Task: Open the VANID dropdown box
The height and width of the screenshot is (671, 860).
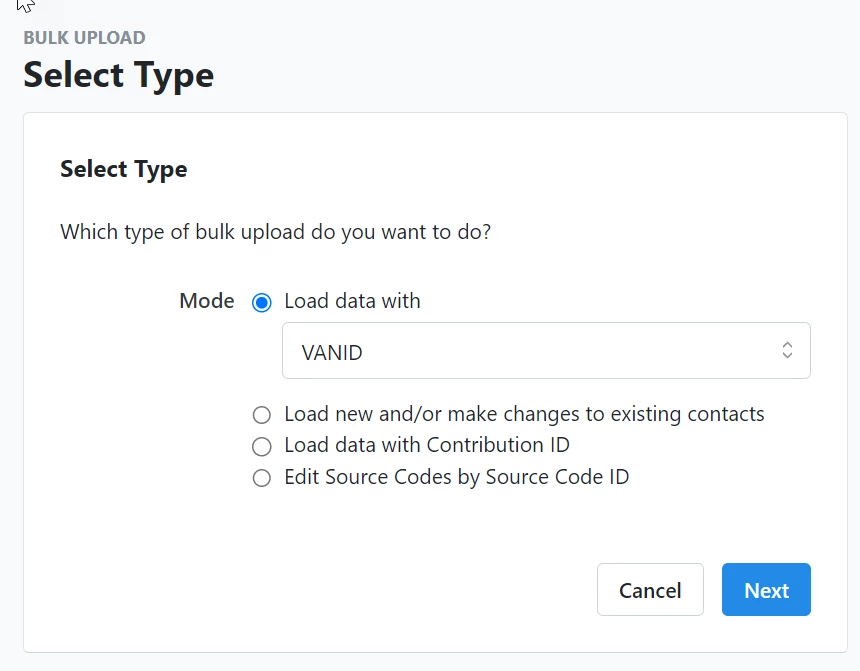Action: pyautogui.click(x=546, y=351)
